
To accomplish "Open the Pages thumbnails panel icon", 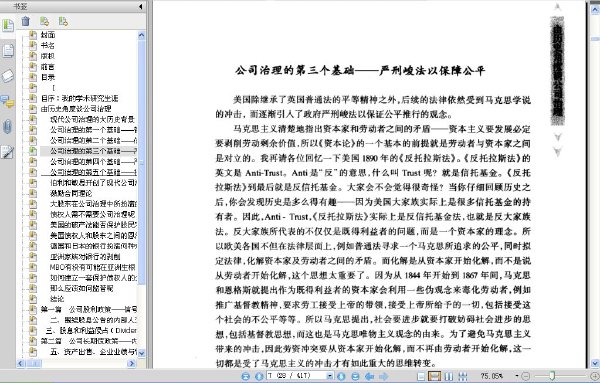I will (x=8, y=50).
